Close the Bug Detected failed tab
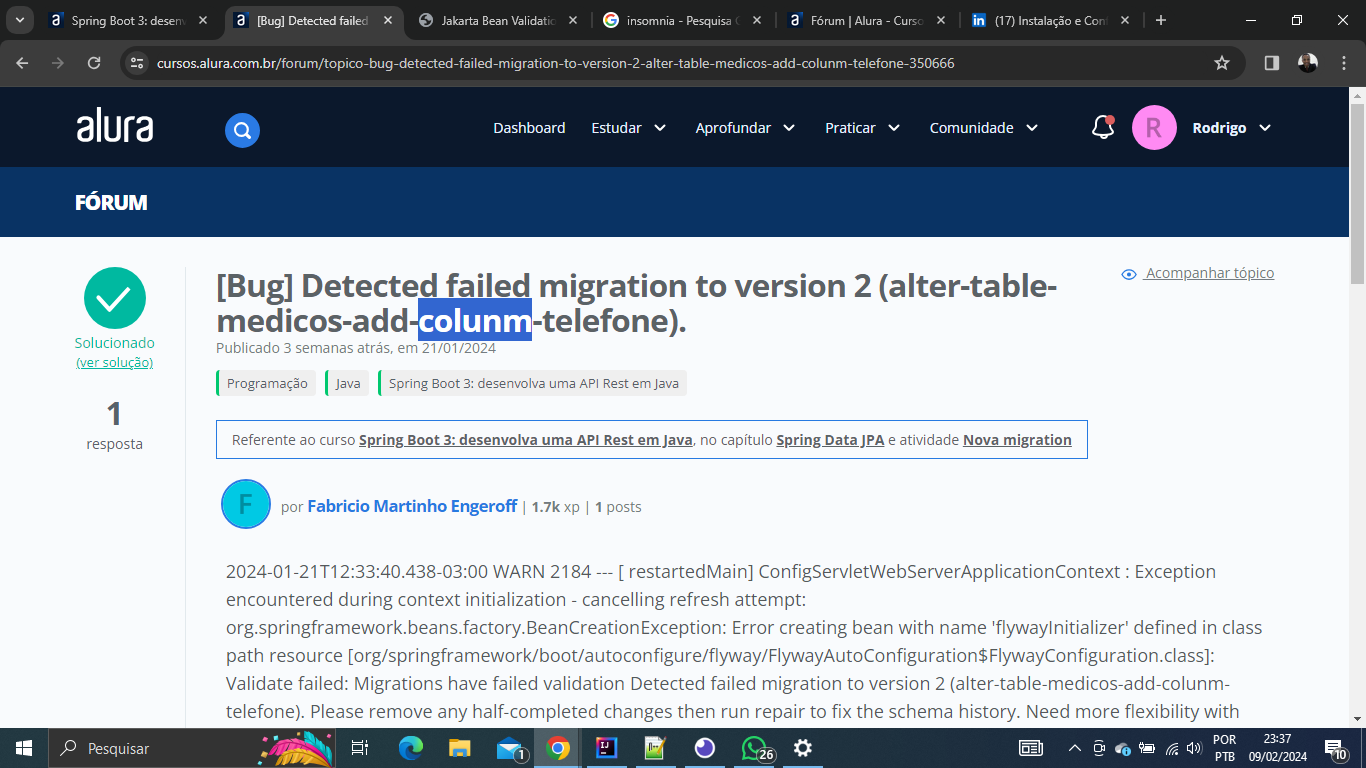Screen dimensions: 1366x768 point(388,20)
